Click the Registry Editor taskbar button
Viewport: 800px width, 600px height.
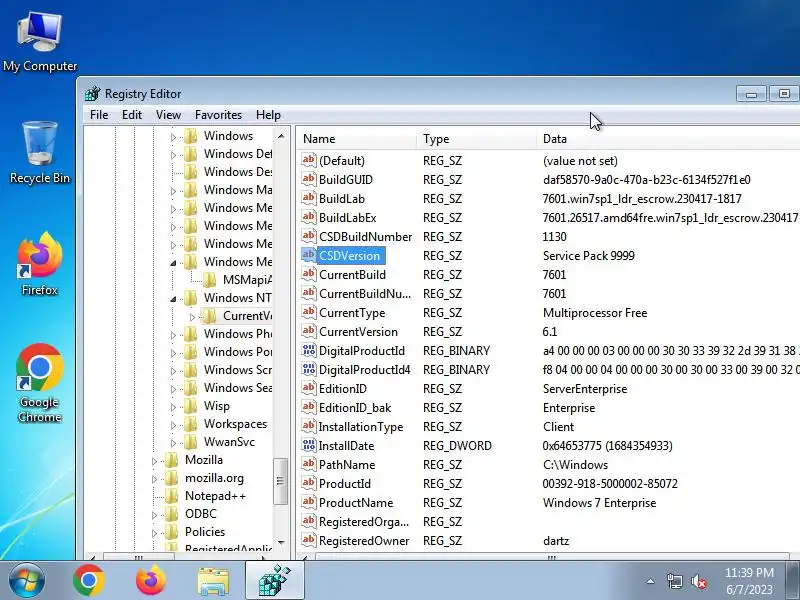[x=275, y=581]
